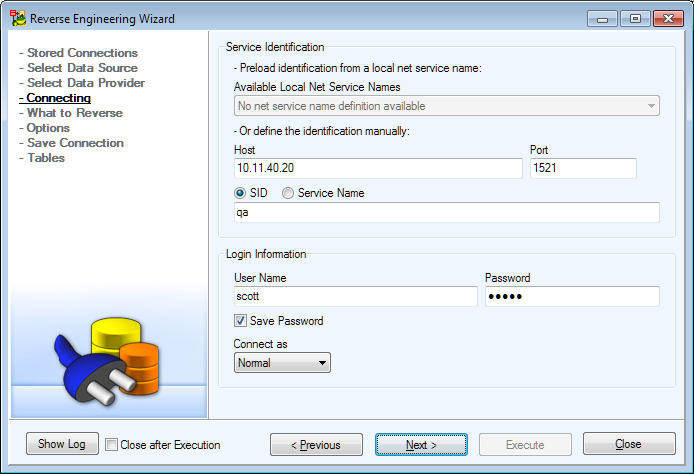Select the Connecting step in sidebar
This screenshot has height=474, width=694.
[x=55, y=98]
